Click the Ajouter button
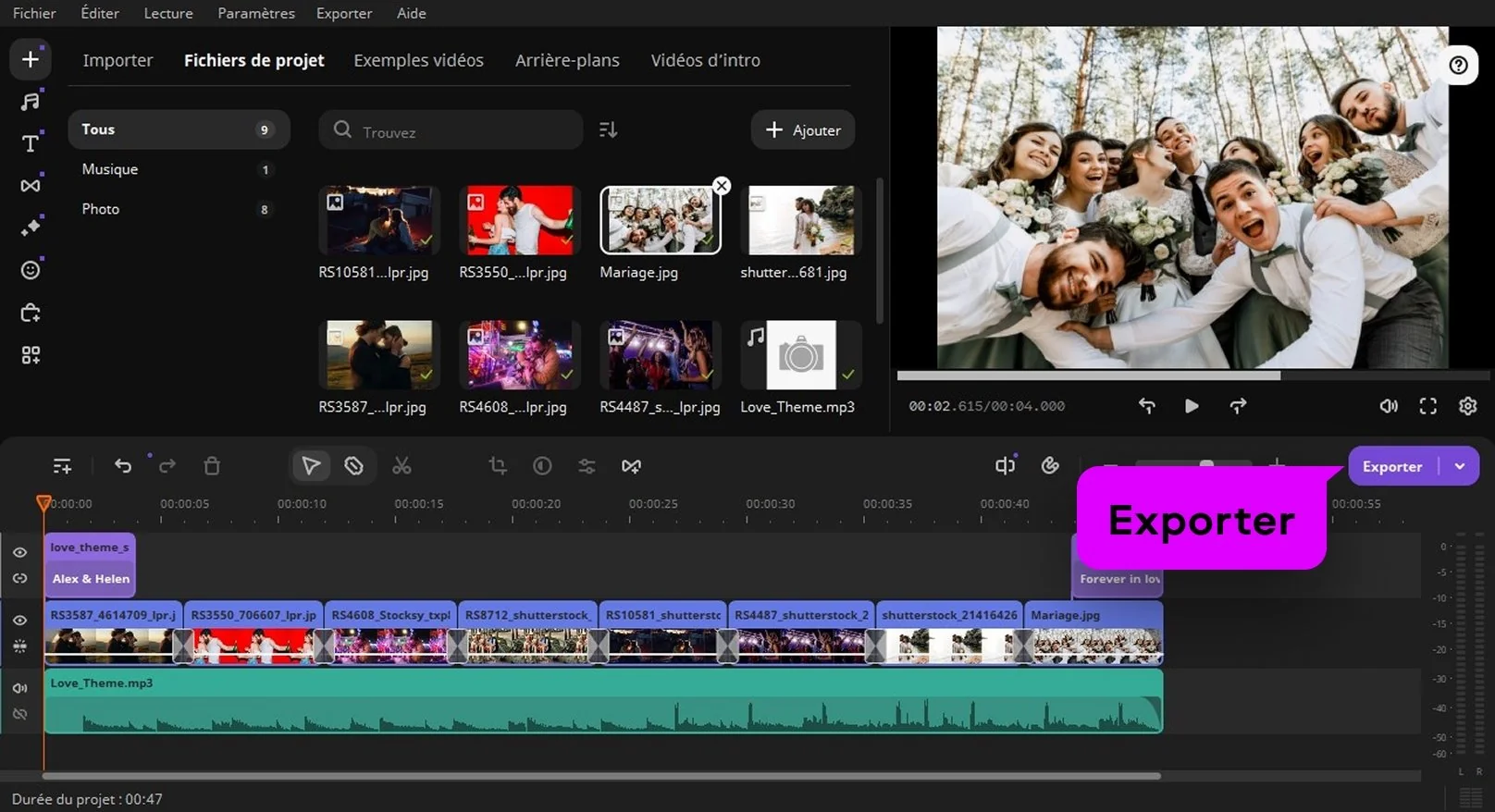This screenshot has width=1495, height=812. 802,130
